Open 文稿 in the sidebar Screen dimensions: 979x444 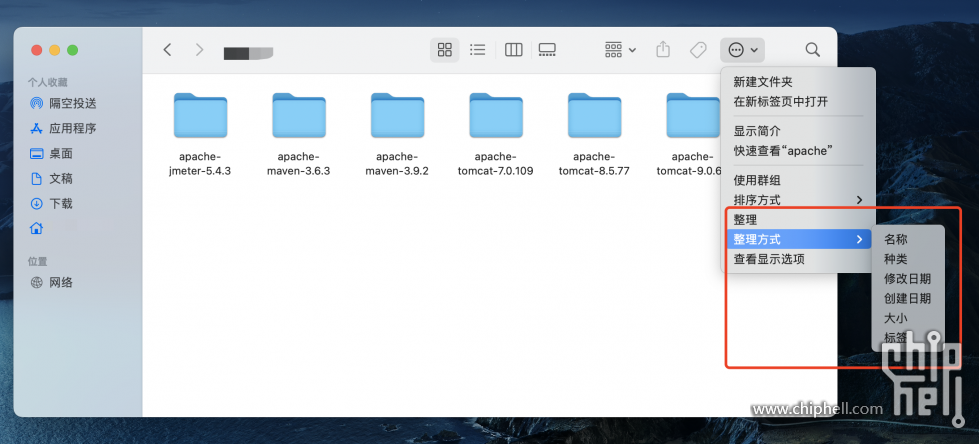coord(52,179)
